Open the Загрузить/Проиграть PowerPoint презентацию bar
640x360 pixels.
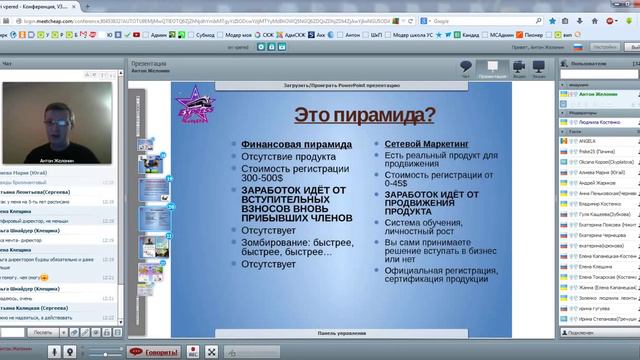[x=342, y=86]
